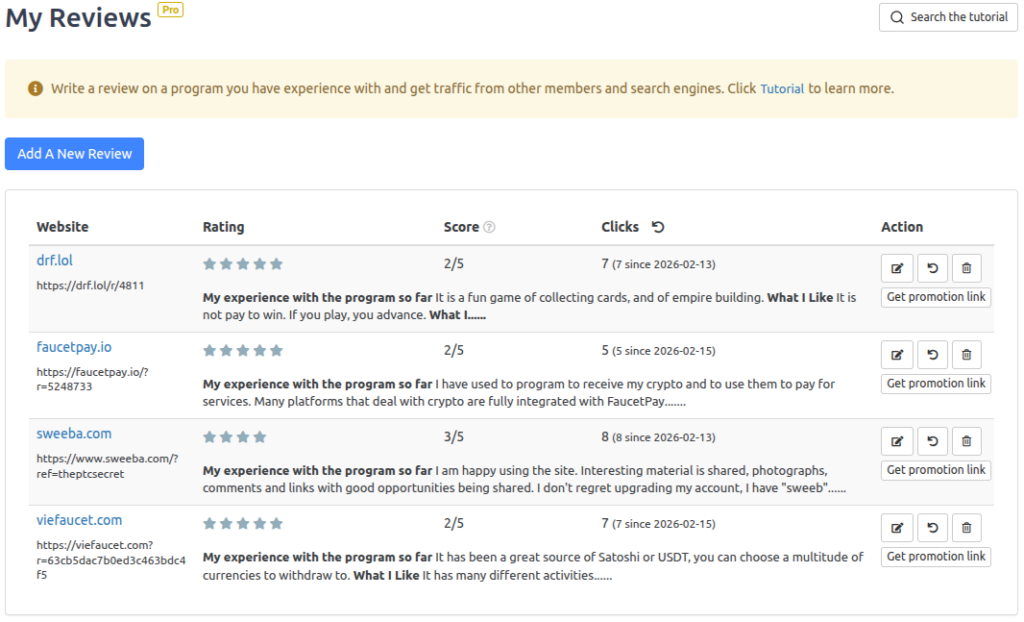Edit the drf.lol review
Screen dimensions: 1024x622
897,268
